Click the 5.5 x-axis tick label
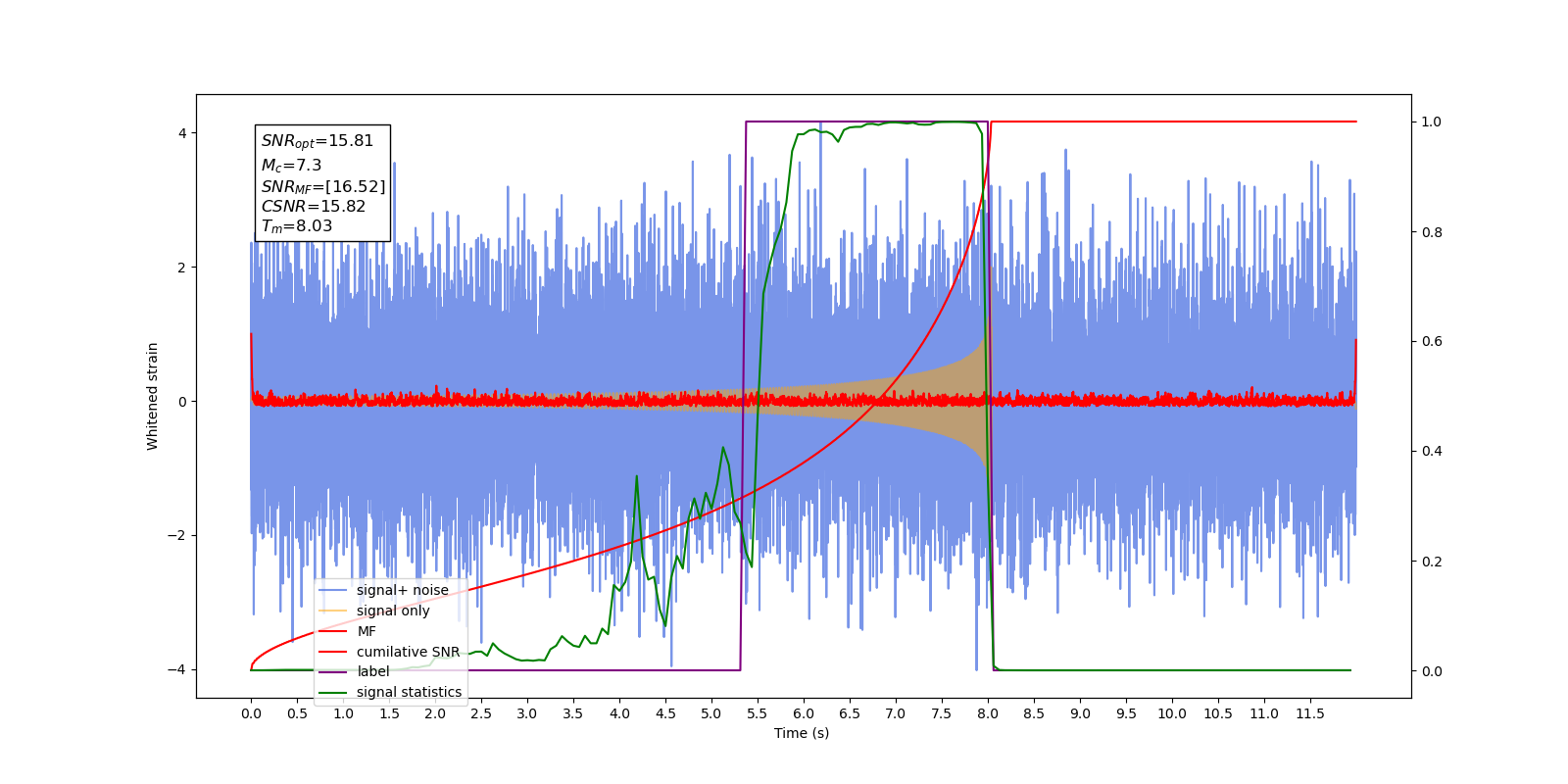Viewport: 1568px width, 784px height. coord(758,713)
